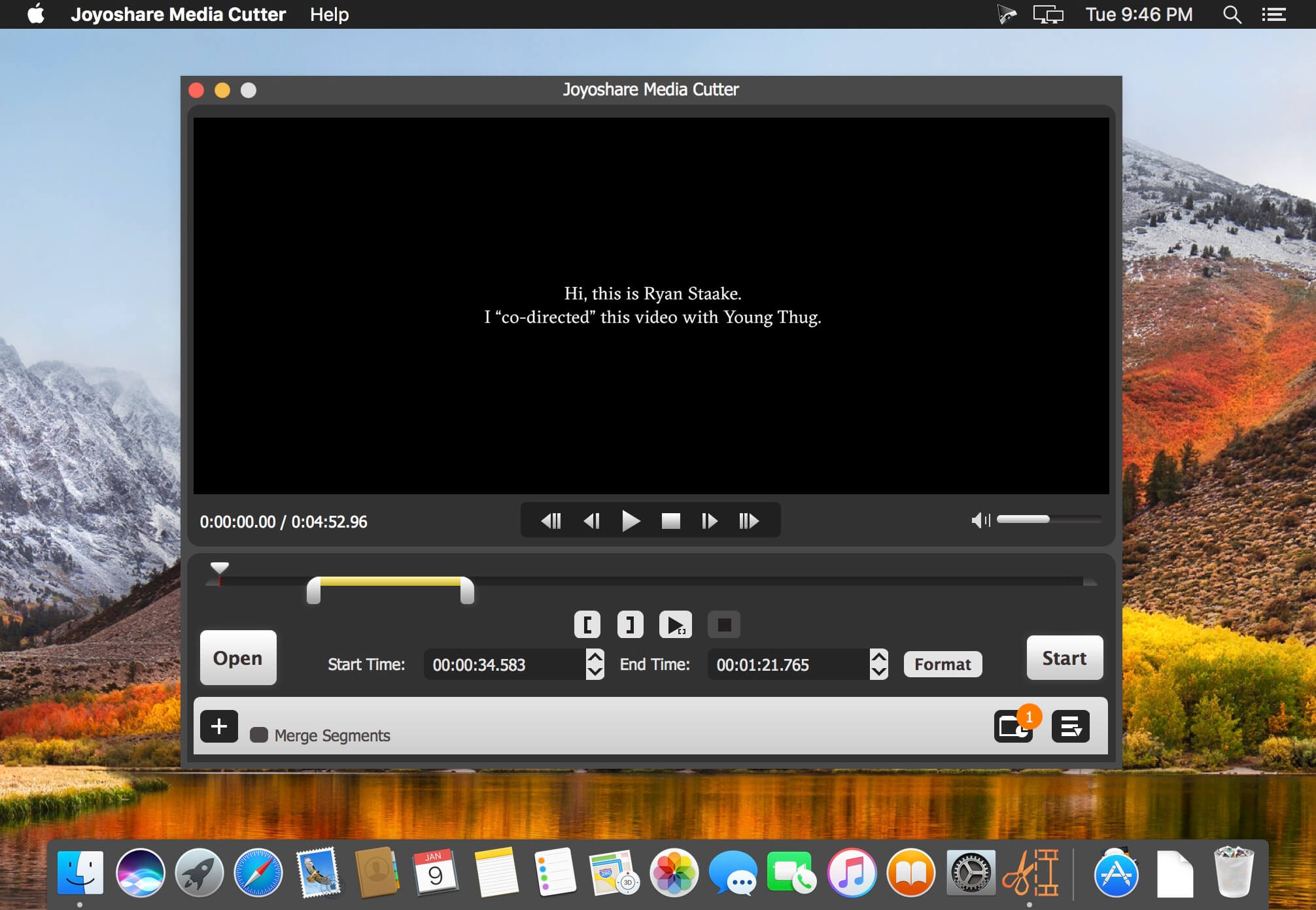Click the Play to End Point icon

point(675,624)
